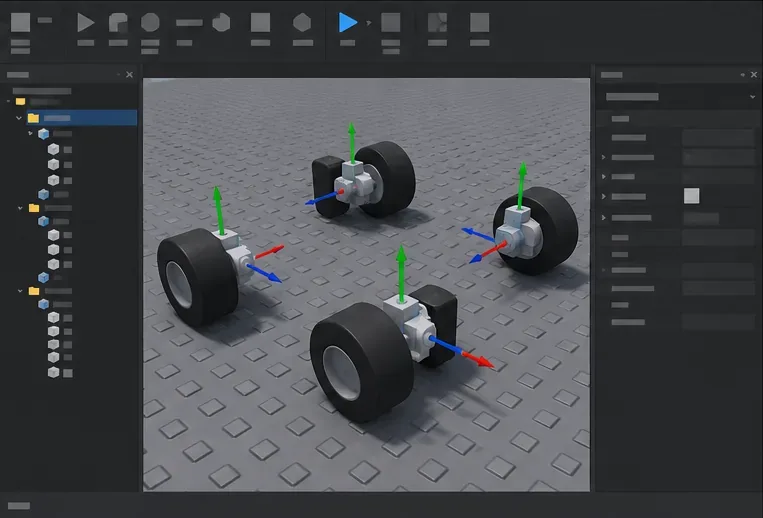Select the second yellow folder in Explorer
Viewport: 763px width, 518px height.
[x=34, y=208]
